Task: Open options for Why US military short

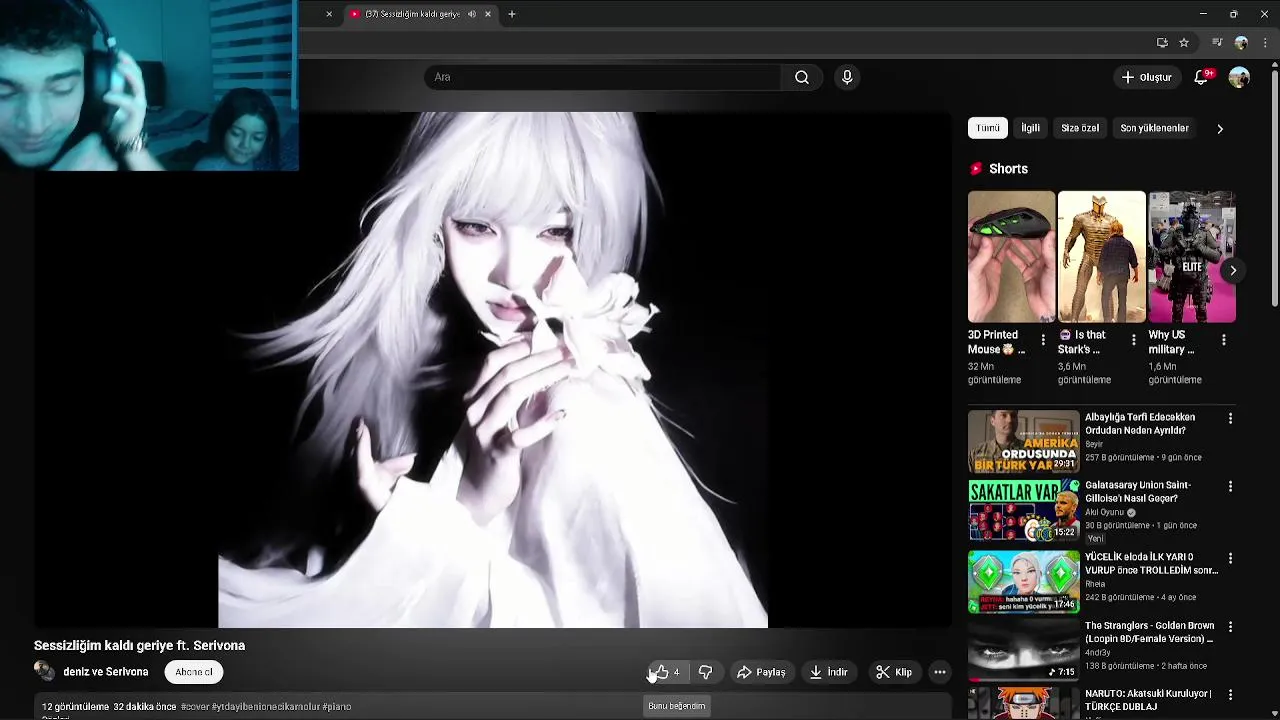Action: [x=1224, y=340]
